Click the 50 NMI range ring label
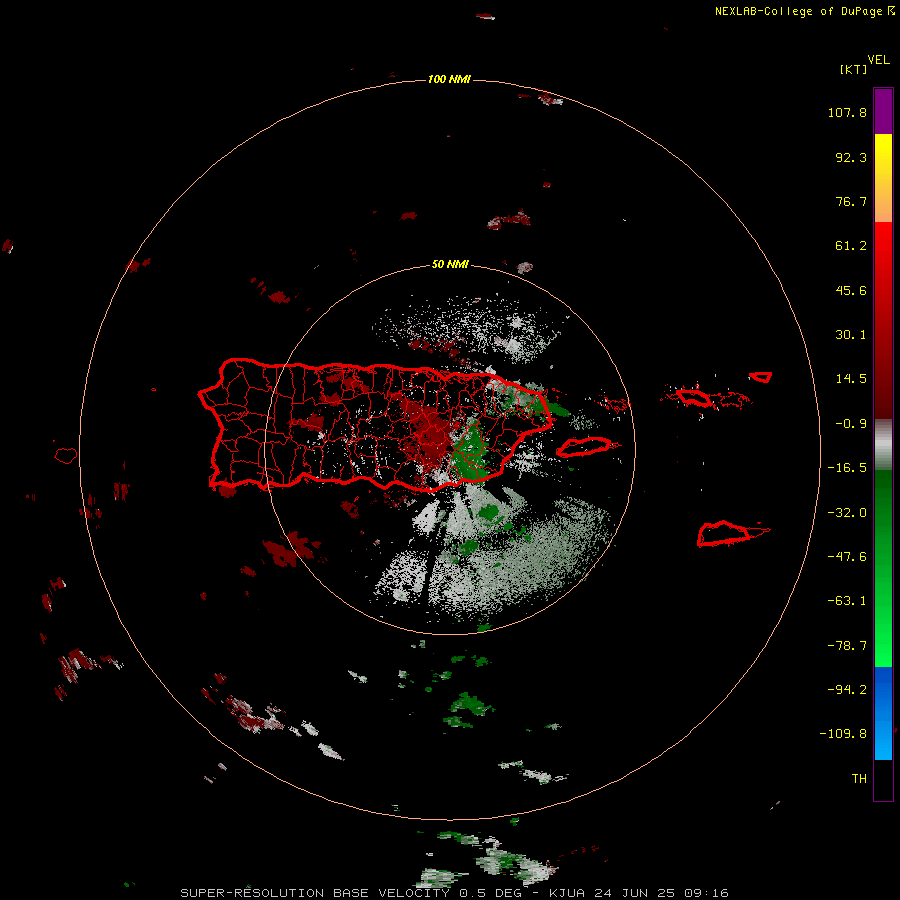900x900 pixels. click(x=450, y=264)
